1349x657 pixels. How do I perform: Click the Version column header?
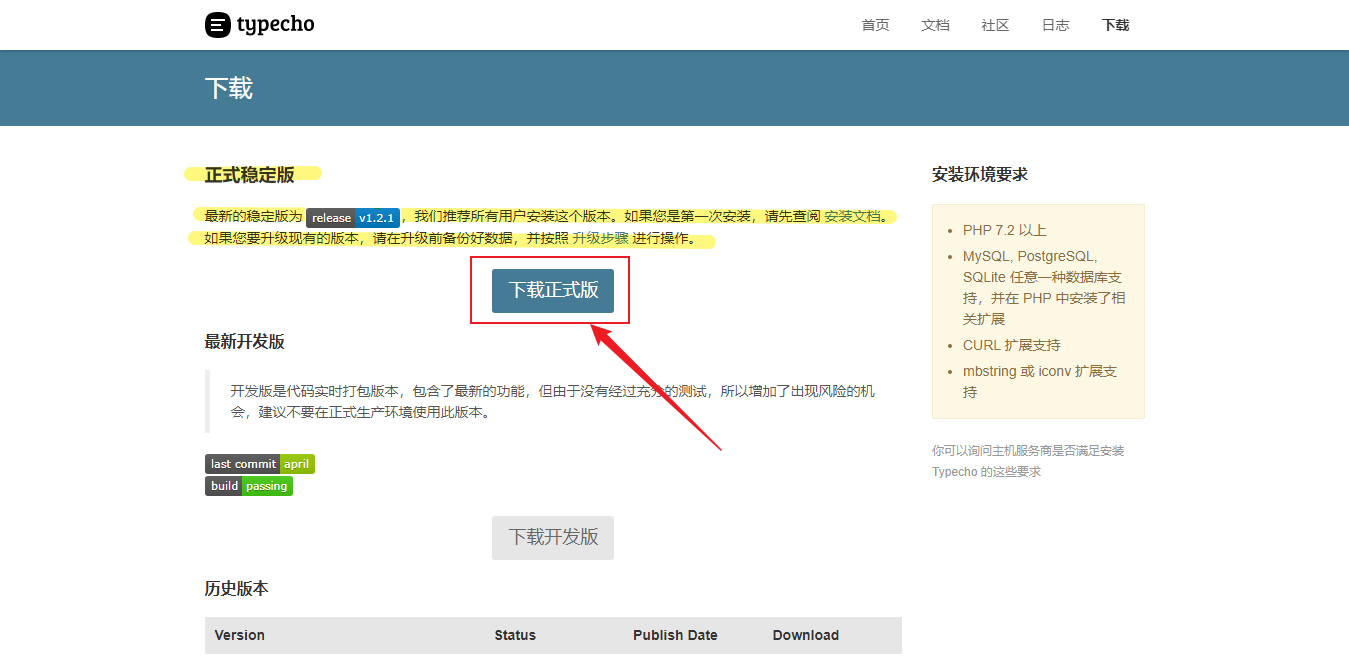point(240,635)
